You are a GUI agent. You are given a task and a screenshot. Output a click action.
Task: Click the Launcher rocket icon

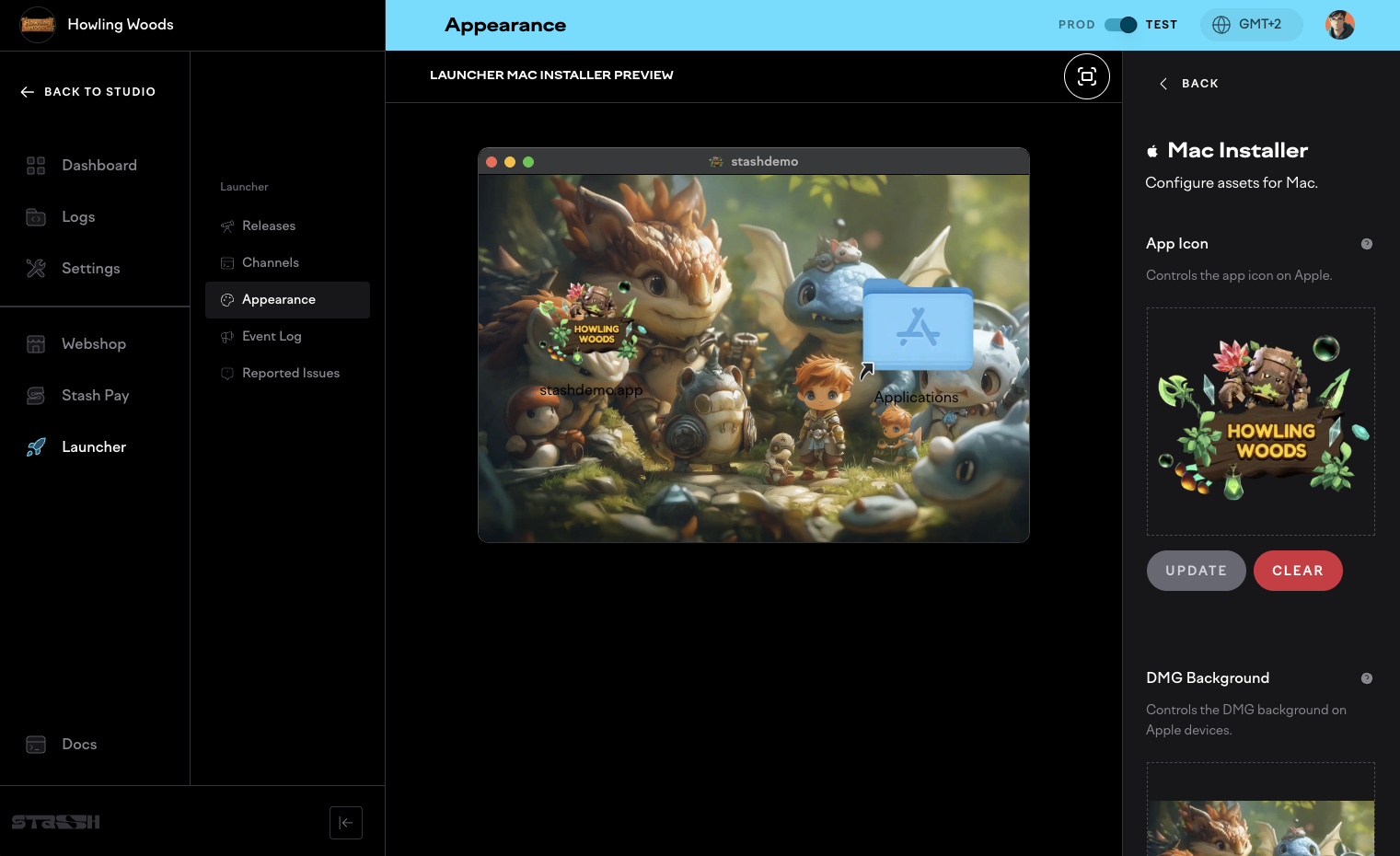(x=36, y=447)
